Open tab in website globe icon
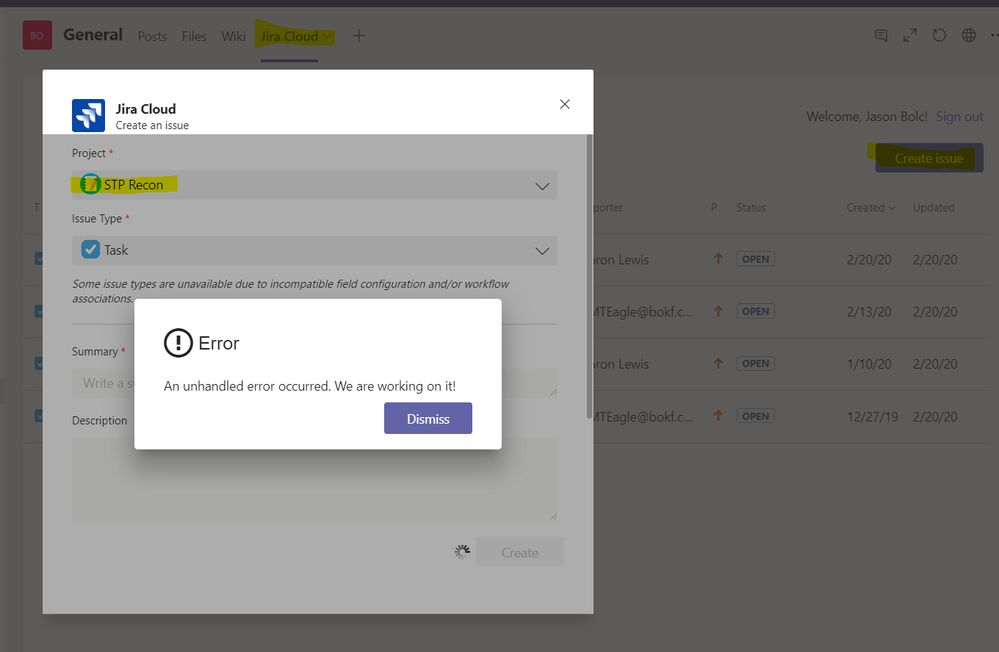Image resolution: width=999 pixels, height=652 pixels. [x=968, y=36]
